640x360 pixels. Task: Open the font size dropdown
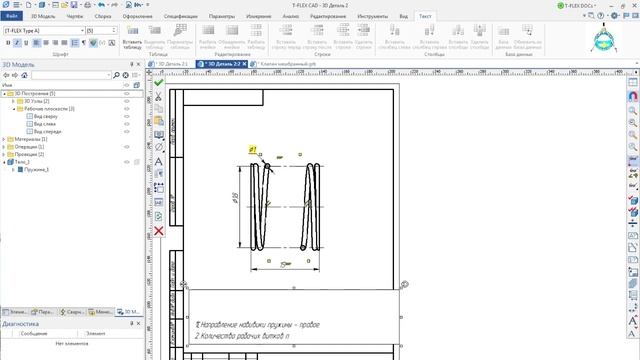114,31
